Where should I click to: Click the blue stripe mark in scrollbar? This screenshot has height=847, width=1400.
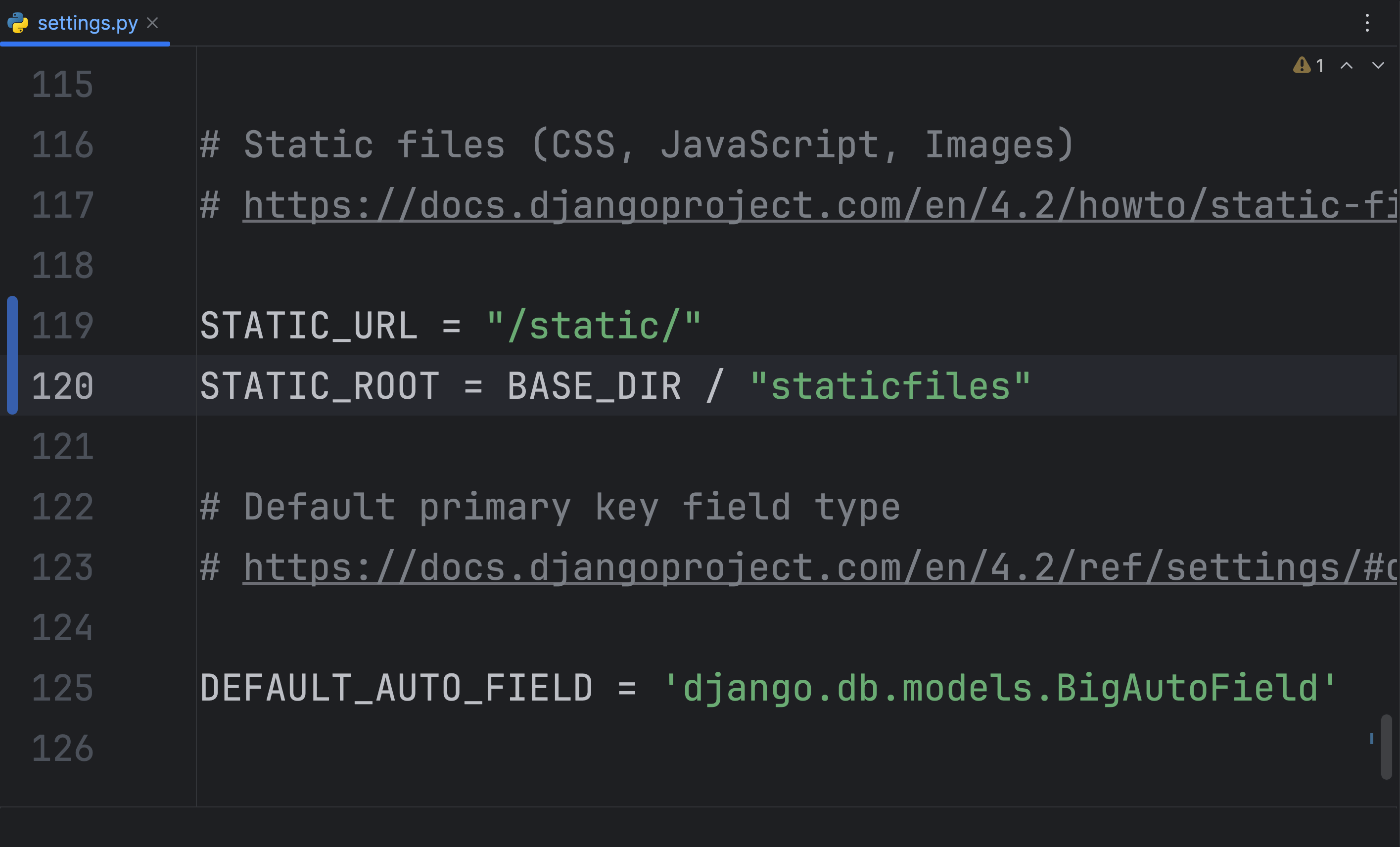pyautogui.click(x=1371, y=739)
